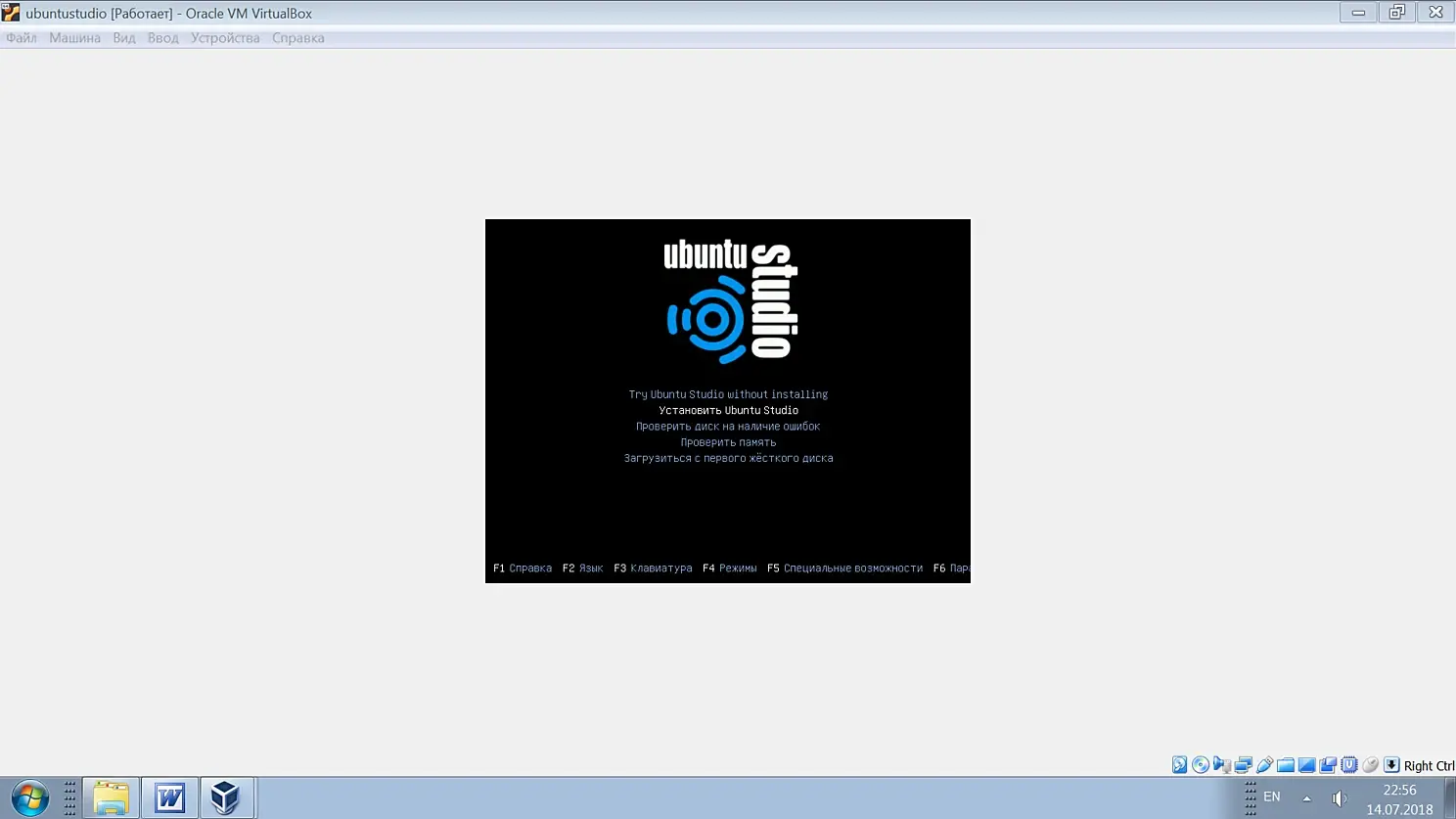The image size is (1456, 819).
Task: Open the network adapters status icon
Action: [x=1244, y=765]
